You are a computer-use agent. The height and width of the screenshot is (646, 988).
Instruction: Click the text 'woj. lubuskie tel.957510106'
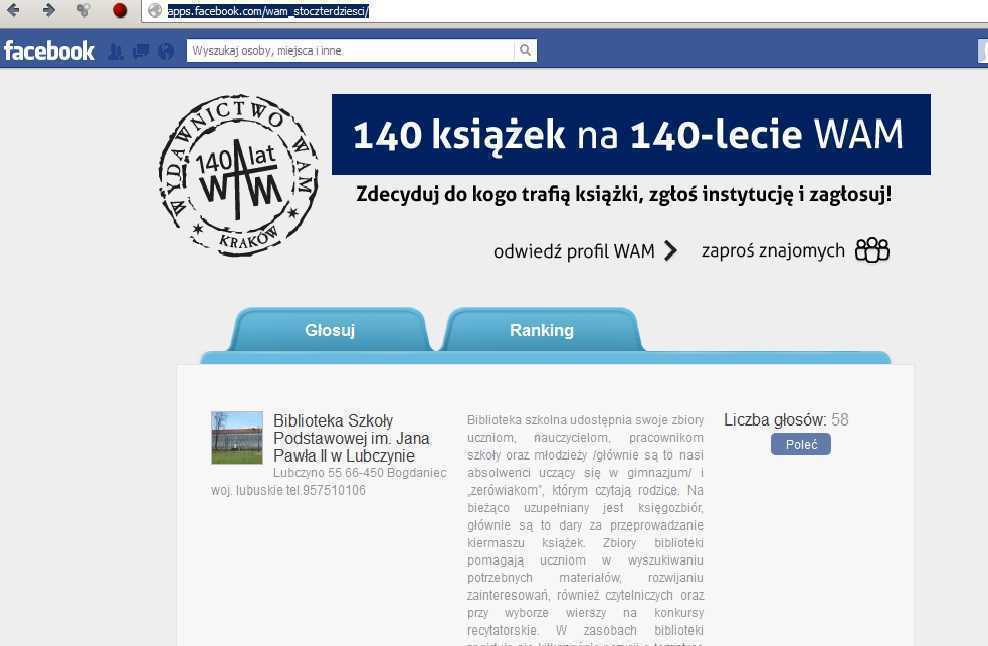point(288,490)
